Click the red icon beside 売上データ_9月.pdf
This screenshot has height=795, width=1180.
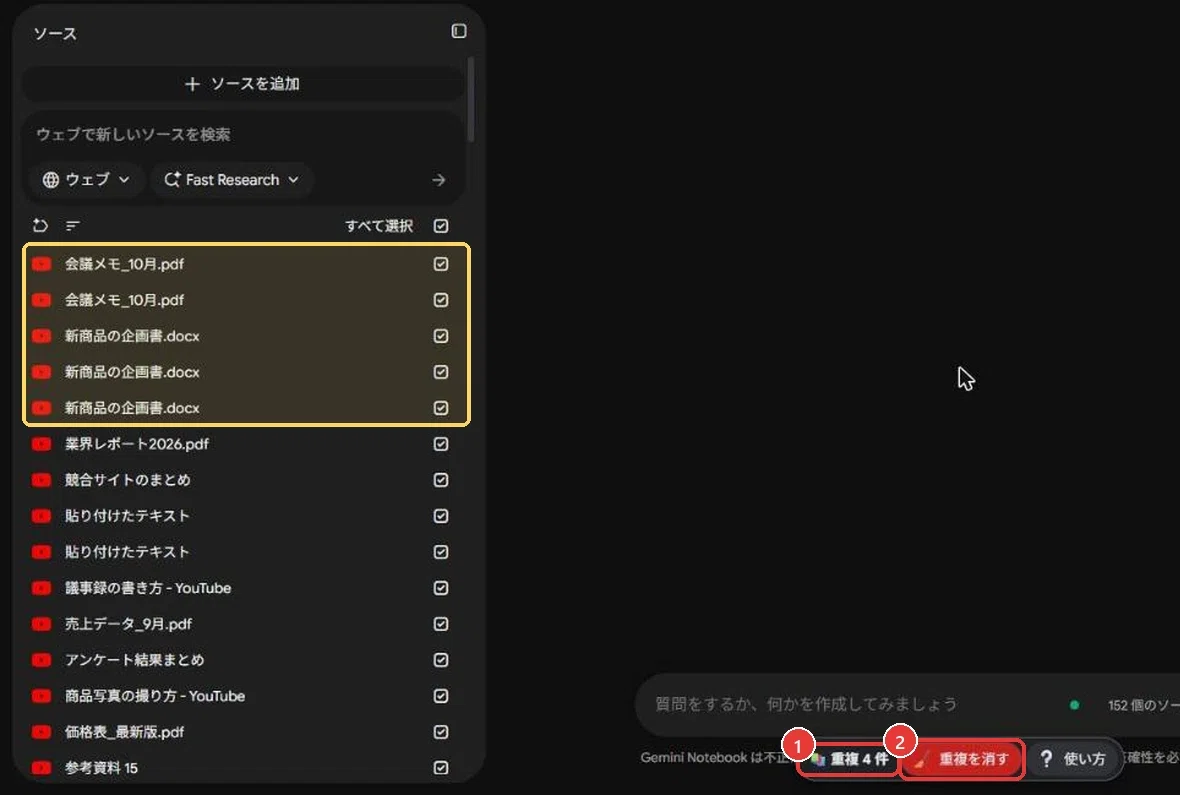point(41,624)
